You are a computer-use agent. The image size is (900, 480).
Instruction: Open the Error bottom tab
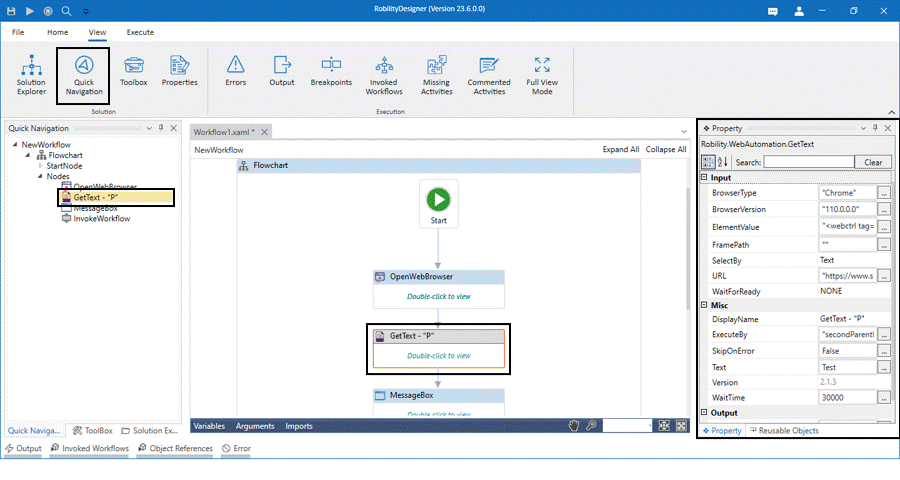click(x=236, y=448)
